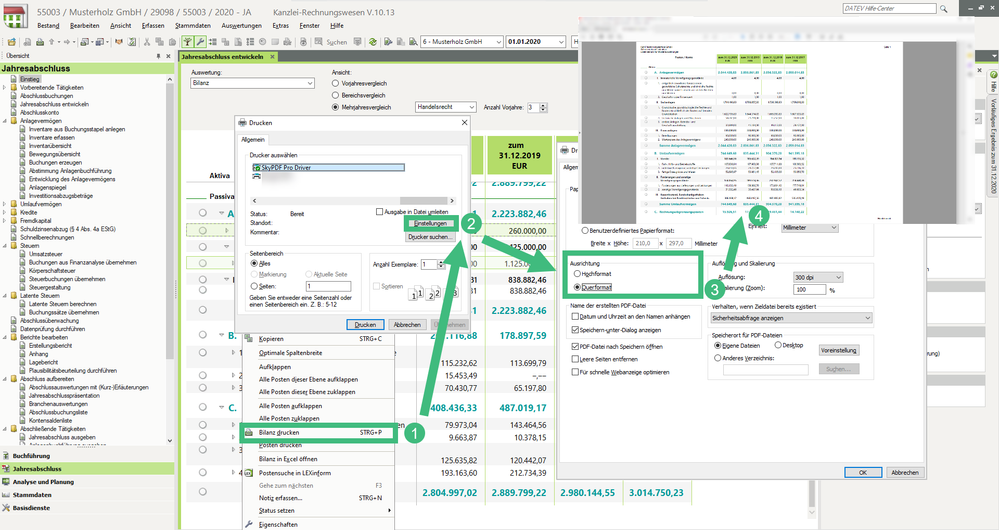Click the forward arrow navigation icon

tap(66, 41)
